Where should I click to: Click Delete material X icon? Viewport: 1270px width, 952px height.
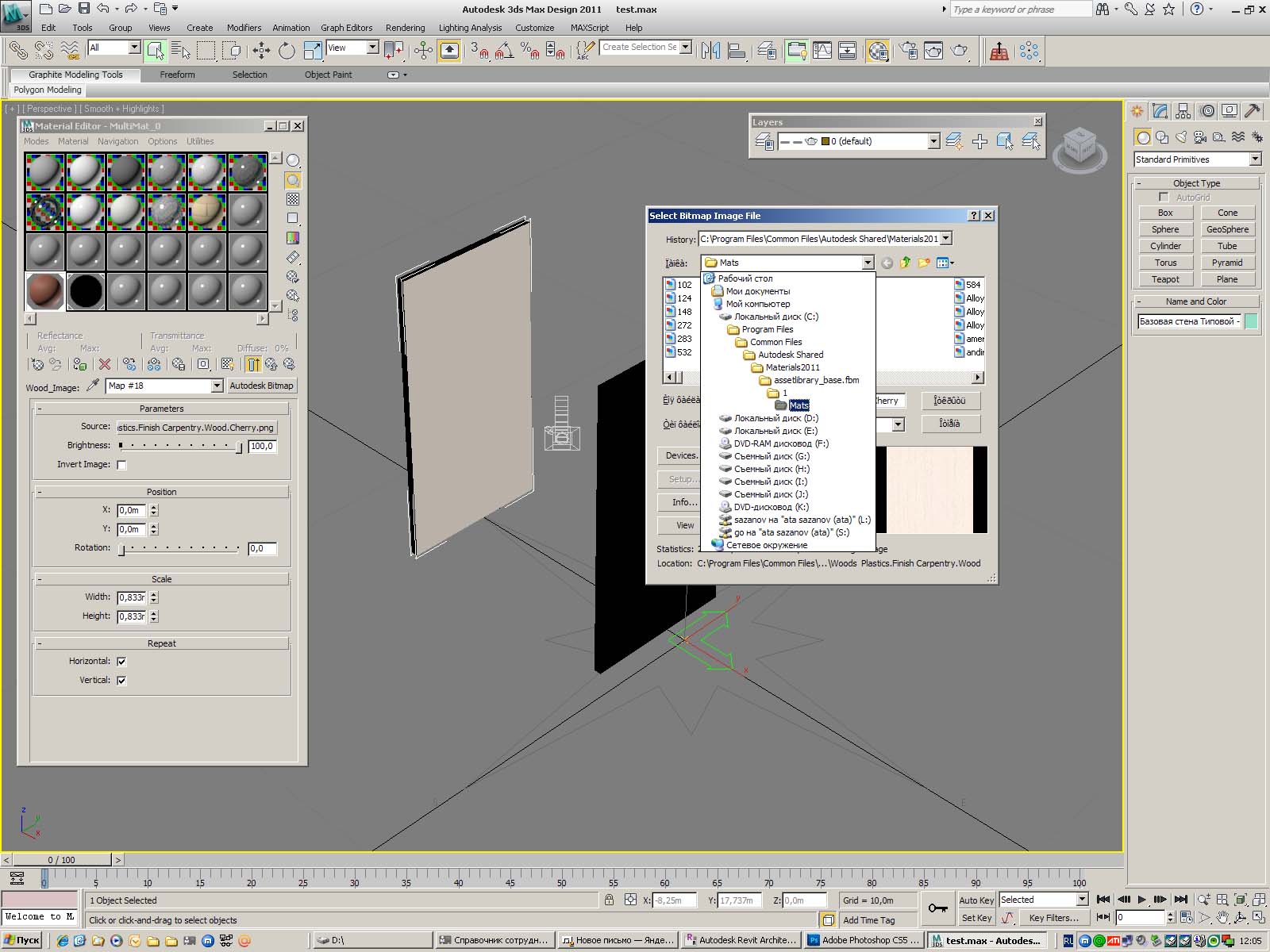click(105, 364)
